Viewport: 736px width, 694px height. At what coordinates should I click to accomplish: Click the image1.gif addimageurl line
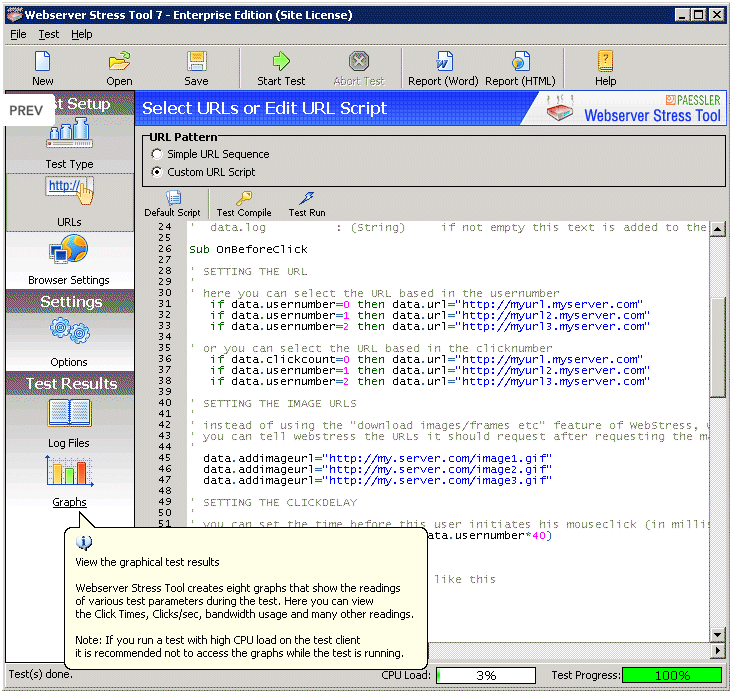(377, 458)
